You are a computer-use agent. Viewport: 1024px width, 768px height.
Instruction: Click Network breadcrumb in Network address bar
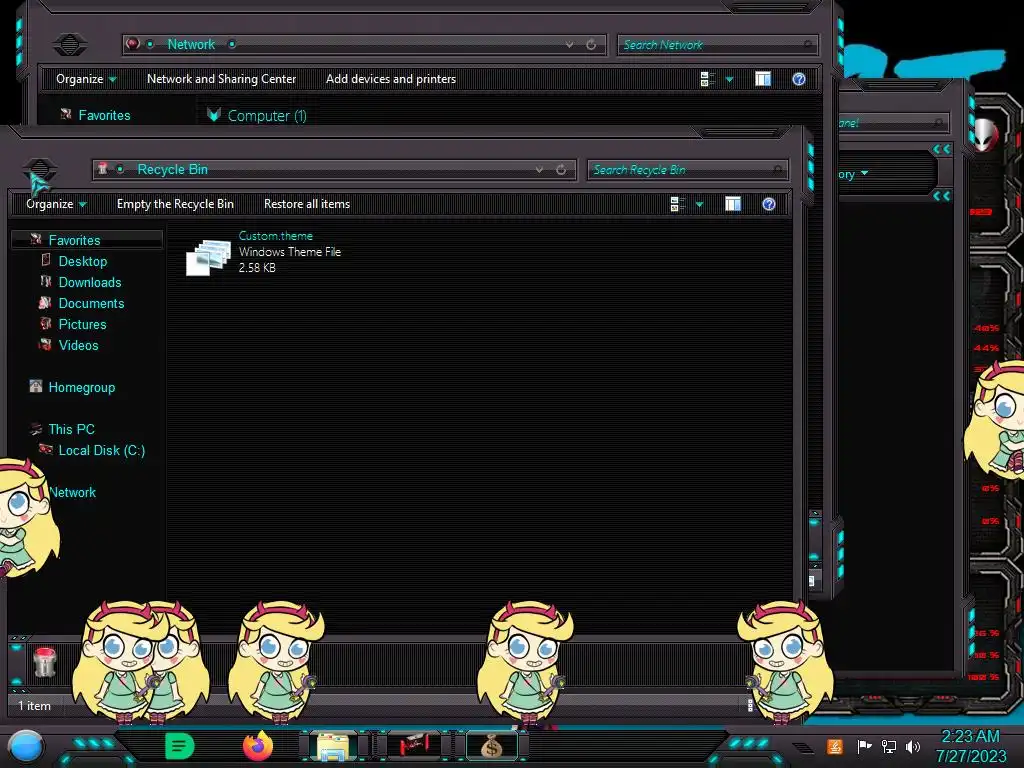point(191,44)
